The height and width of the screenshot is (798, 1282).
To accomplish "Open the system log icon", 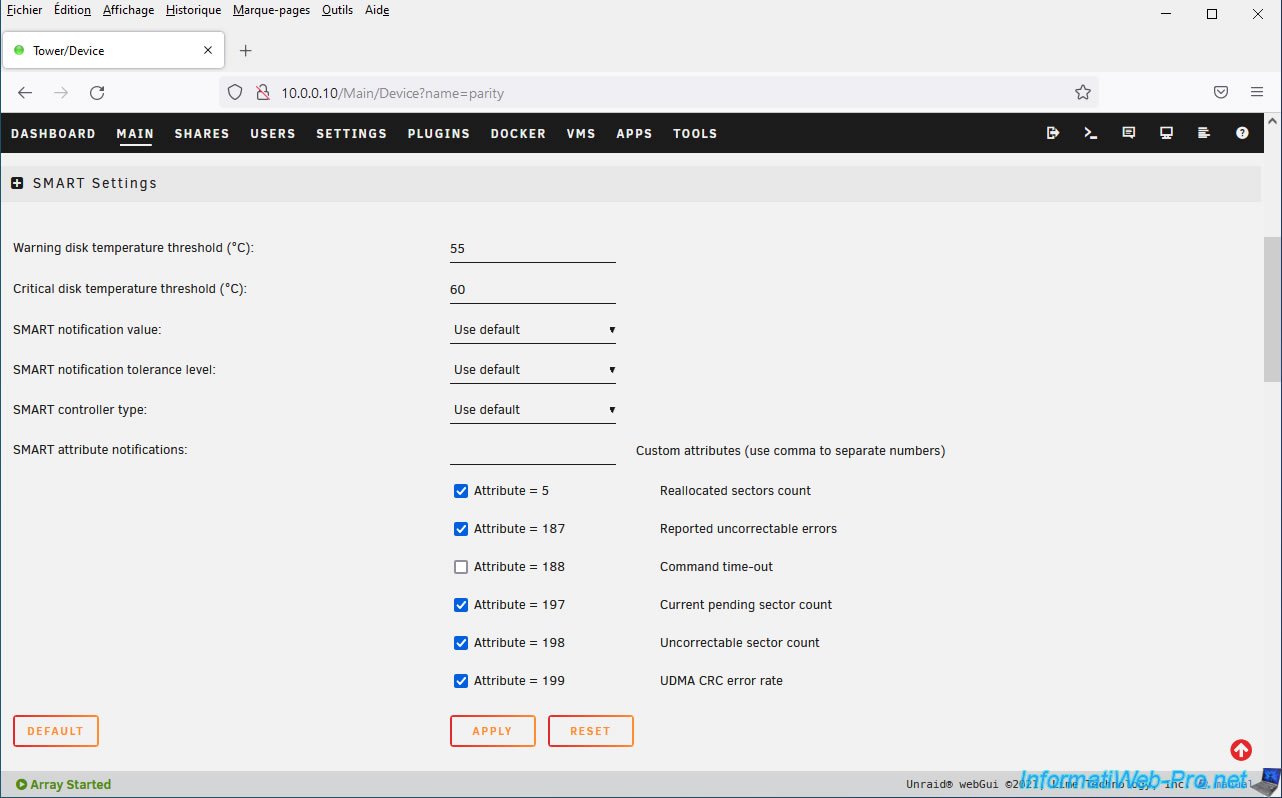I will tap(1204, 133).
